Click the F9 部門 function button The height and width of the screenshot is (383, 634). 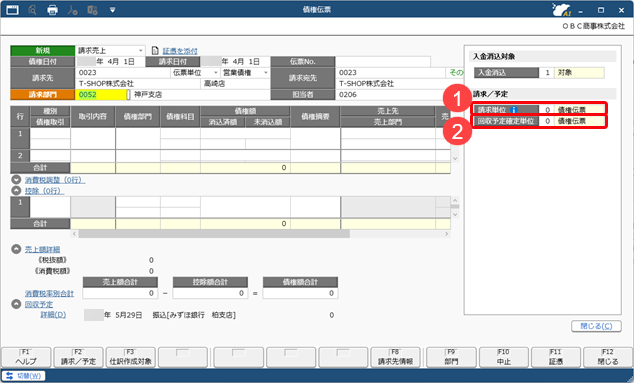click(451, 357)
